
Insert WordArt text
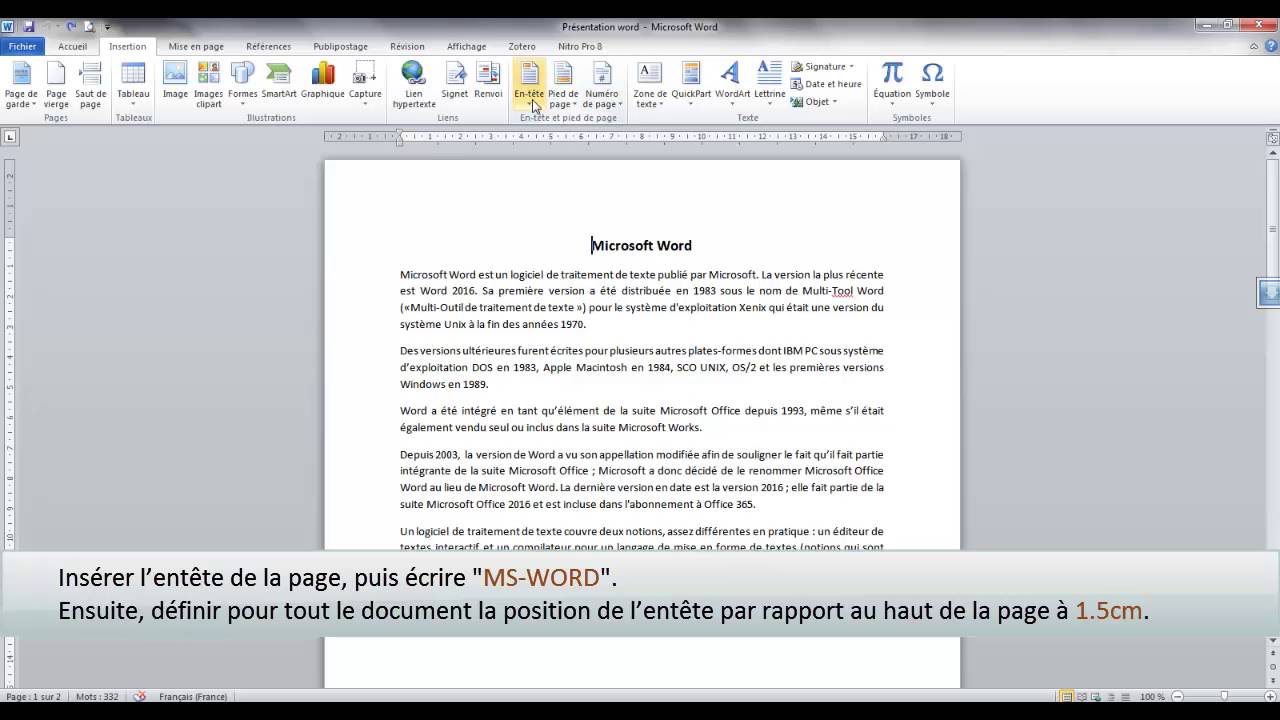[732, 85]
